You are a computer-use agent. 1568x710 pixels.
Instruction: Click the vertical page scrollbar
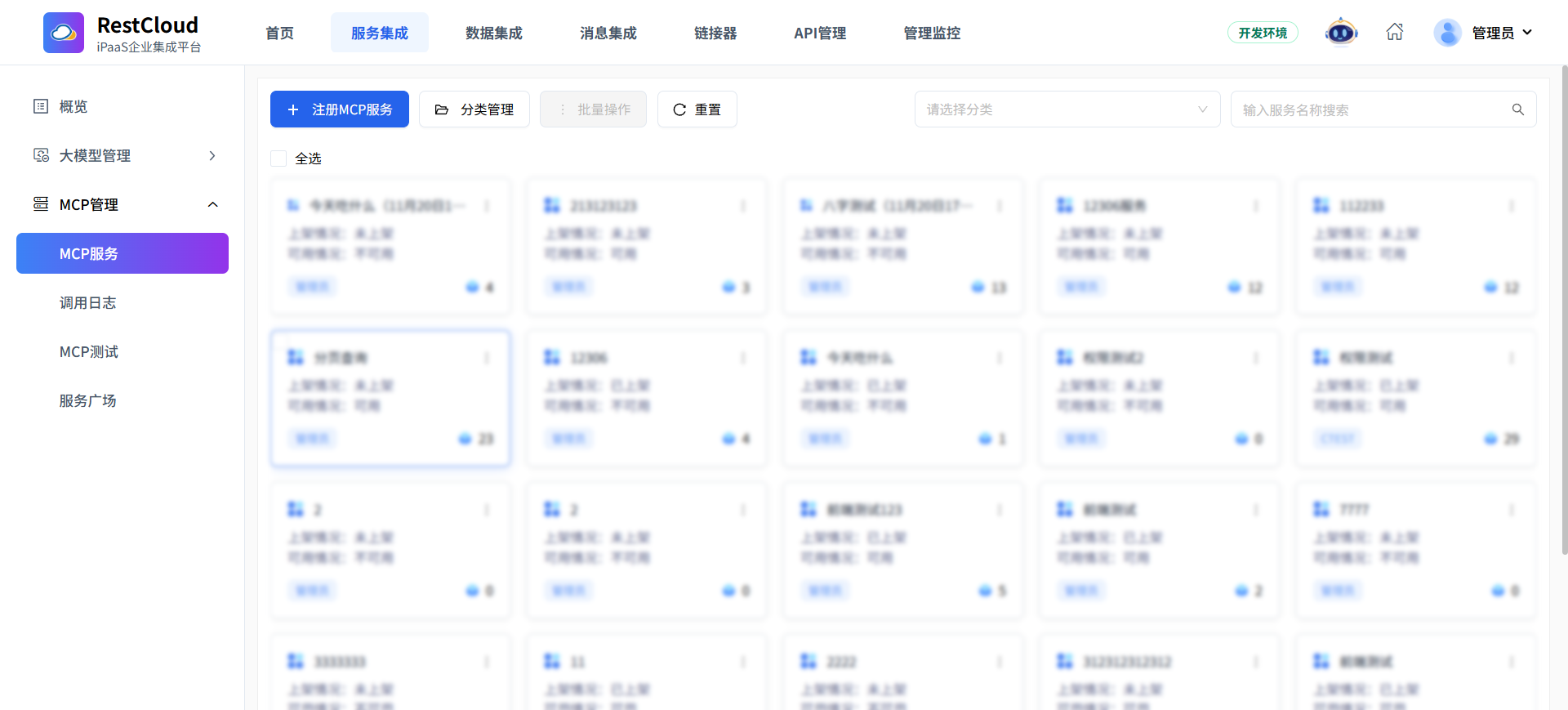tap(1564, 310)
